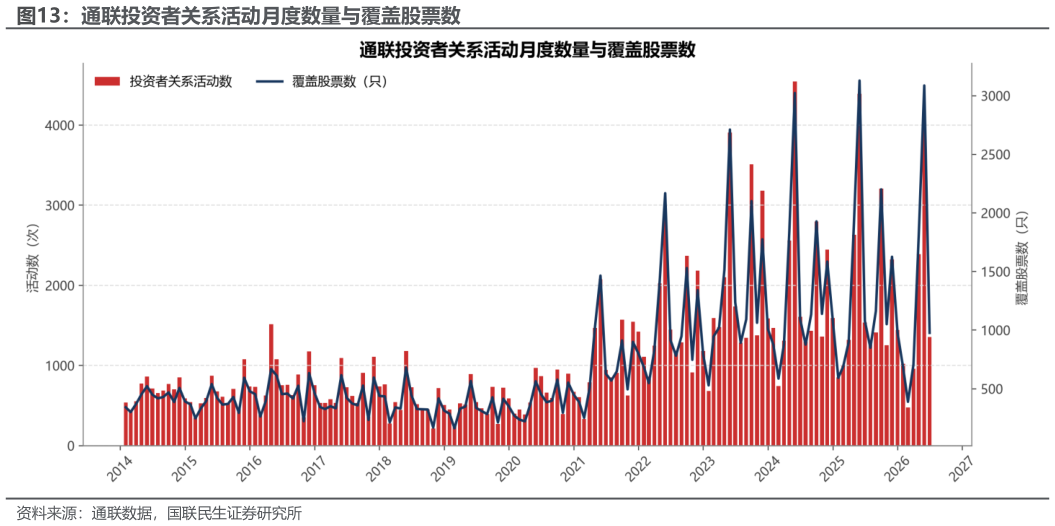Viewport: 1055px width, 526px height.
Task: Select legend label 投资者关系活动数
Action: (181, 81)
